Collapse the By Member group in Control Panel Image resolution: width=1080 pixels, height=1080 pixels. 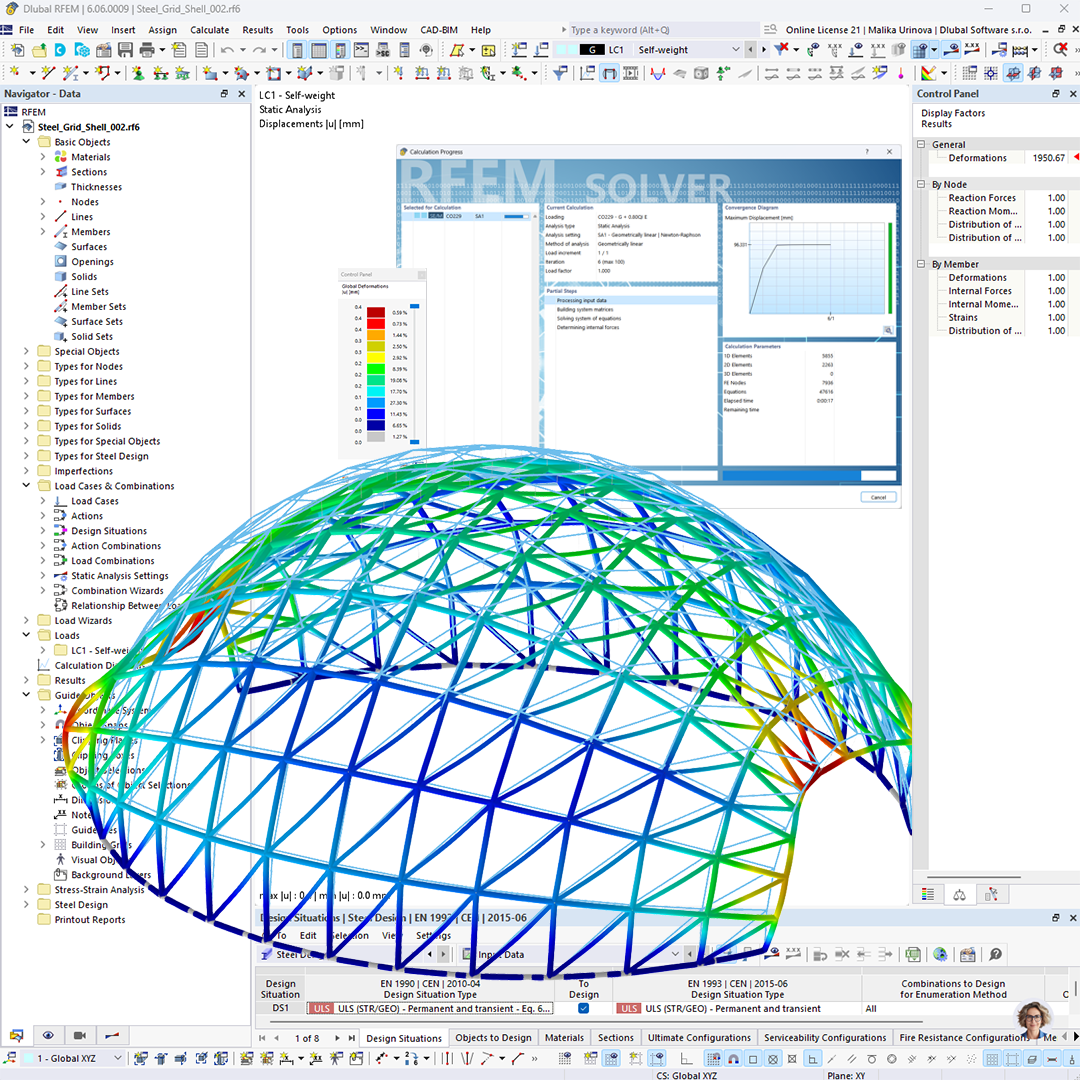[x=921, y=264]
